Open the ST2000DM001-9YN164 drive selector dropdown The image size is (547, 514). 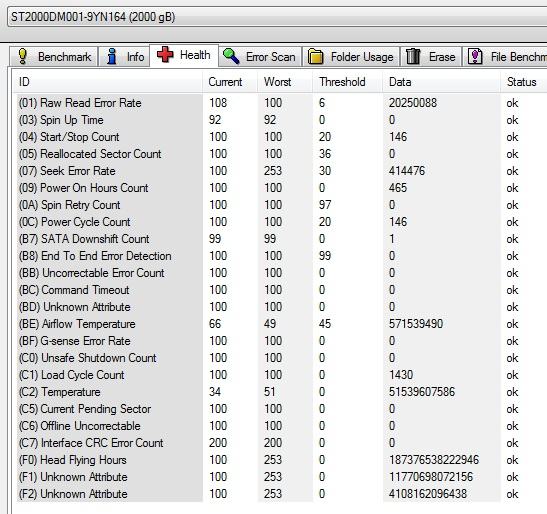(x=277, y=17)
